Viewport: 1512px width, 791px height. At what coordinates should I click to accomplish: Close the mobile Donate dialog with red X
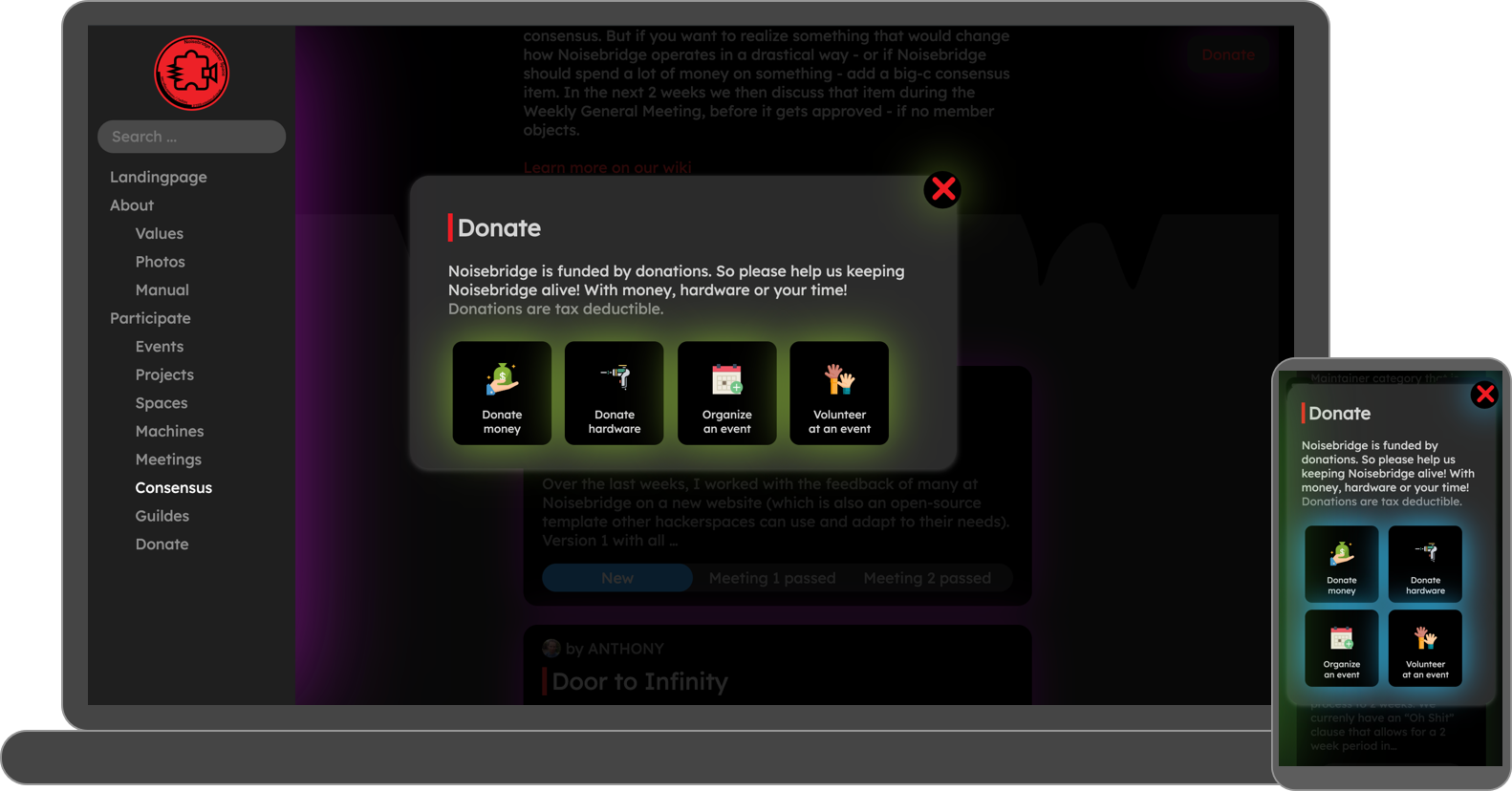(x=1484, y=395)
